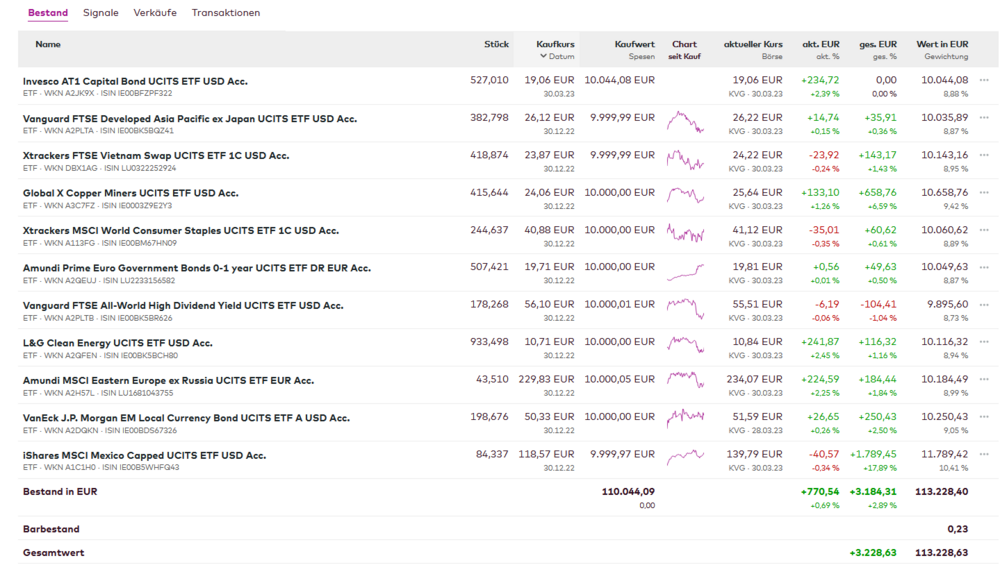The width and height of the screenshot is (1000, 565).
Task: Open ellipsis menu for VanEck EM Local Currency Bond
Action: point(984,417)
